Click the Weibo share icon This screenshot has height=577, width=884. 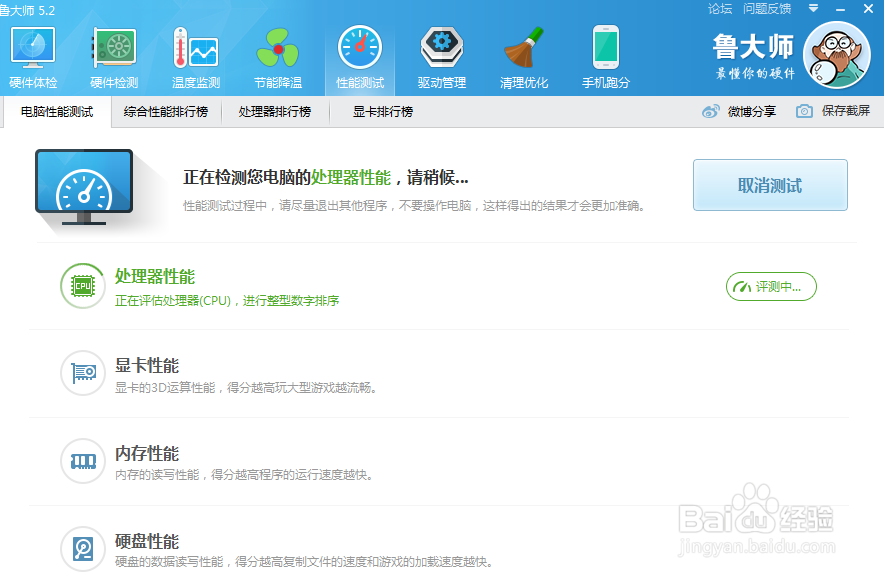pos(710,111)
